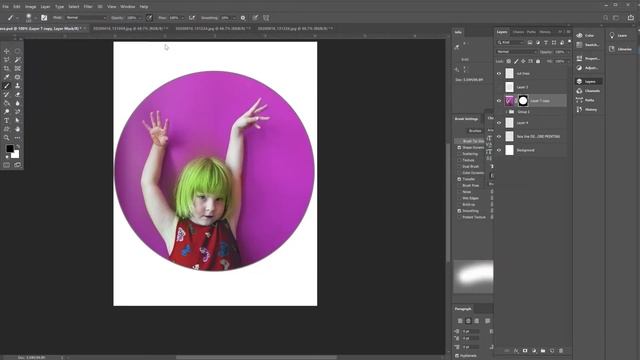Open the Smoothing value arrow
The image size is (640, 360).
(x=234, y=18)
